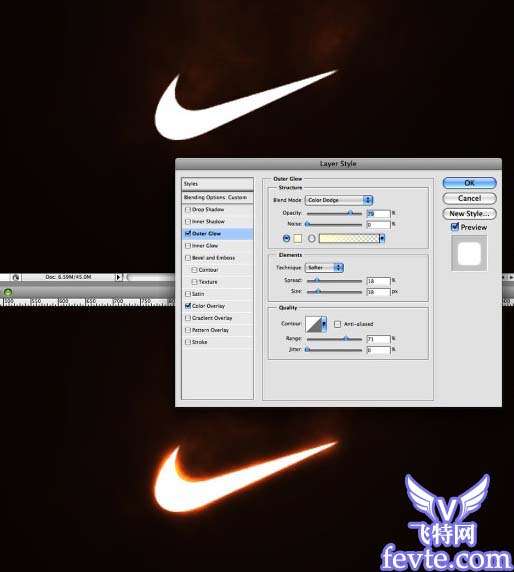The width and height of the screenshot is (514, 572).
Task: Click the yellow-to-transparent gradient bar
Action: pos(349,239)
